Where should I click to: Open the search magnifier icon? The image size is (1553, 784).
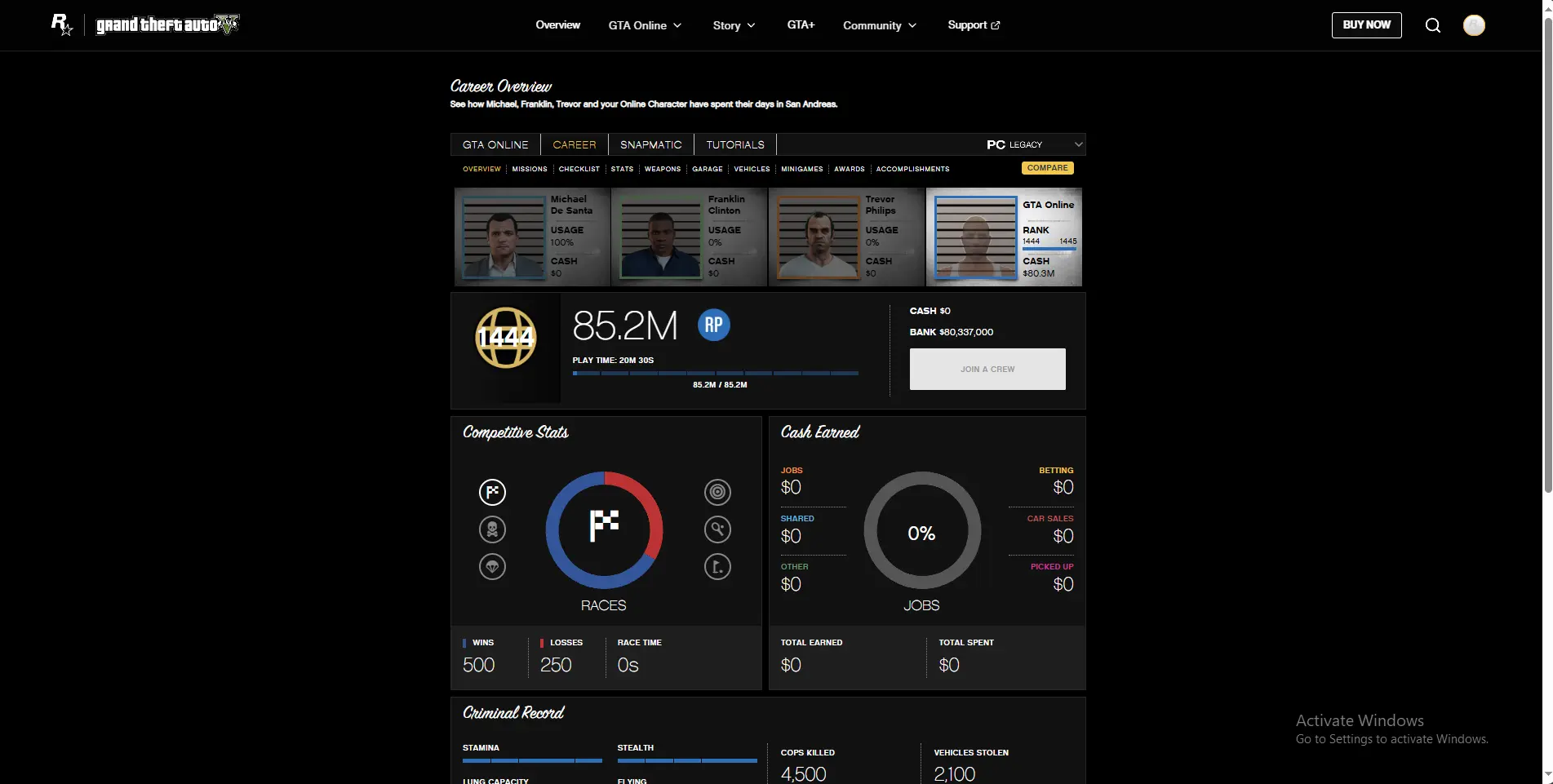point(1432,25)
